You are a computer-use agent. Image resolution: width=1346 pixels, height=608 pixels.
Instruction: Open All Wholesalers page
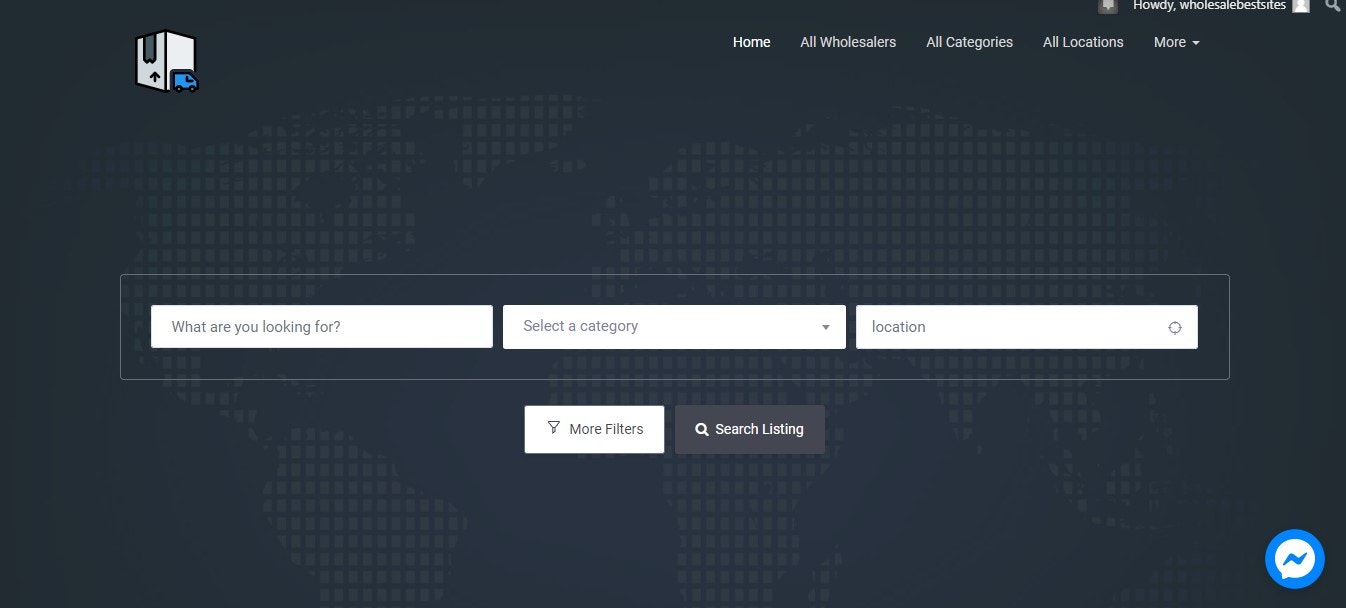pyautogui.click(x=848, y=42)
